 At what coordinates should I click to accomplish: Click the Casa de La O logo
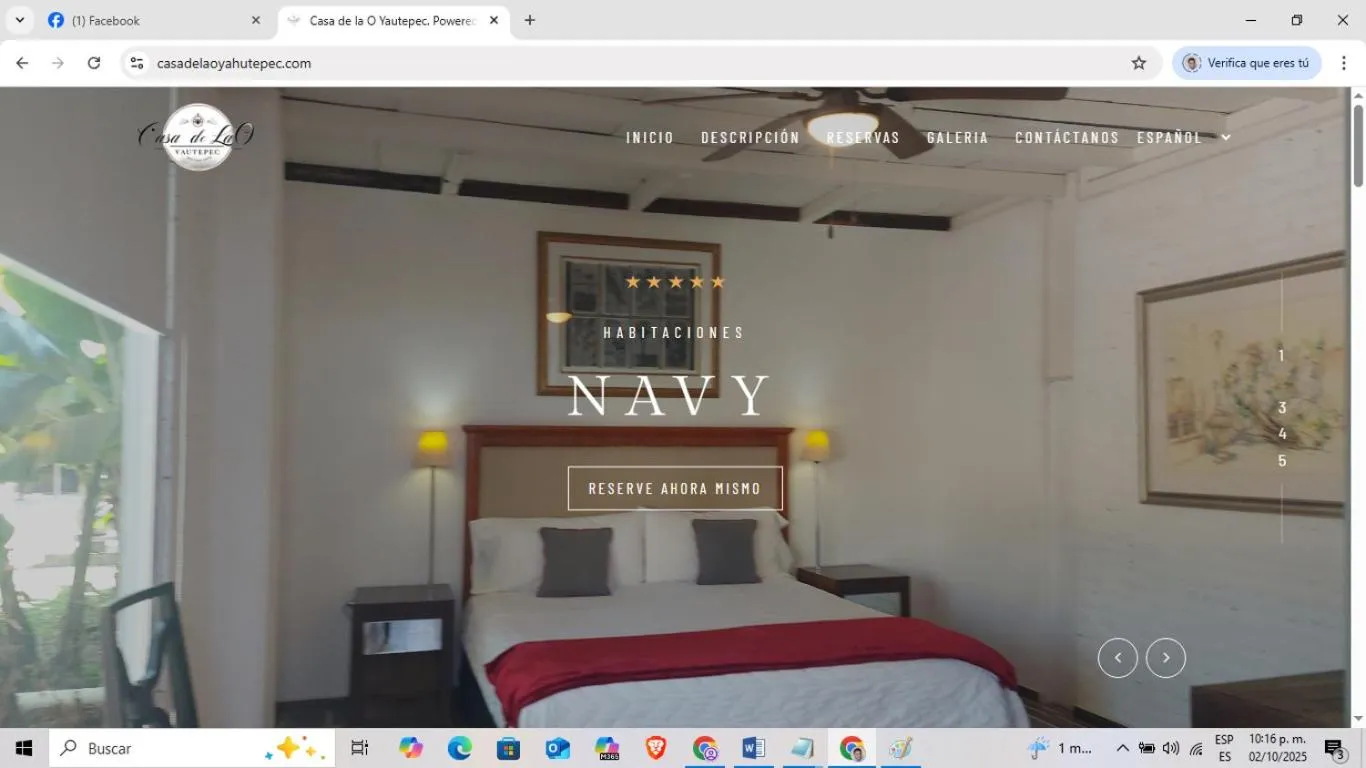197,137
